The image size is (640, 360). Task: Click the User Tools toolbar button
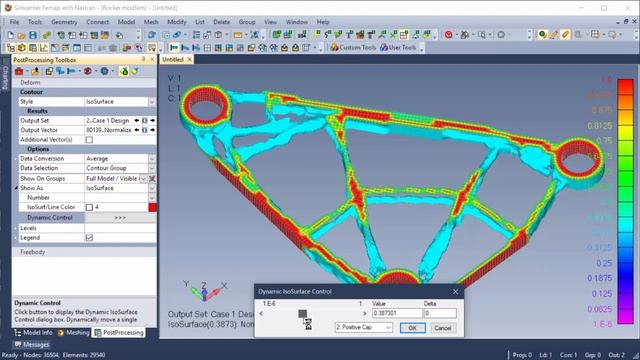pyautogui.click(x=398, y=48)
